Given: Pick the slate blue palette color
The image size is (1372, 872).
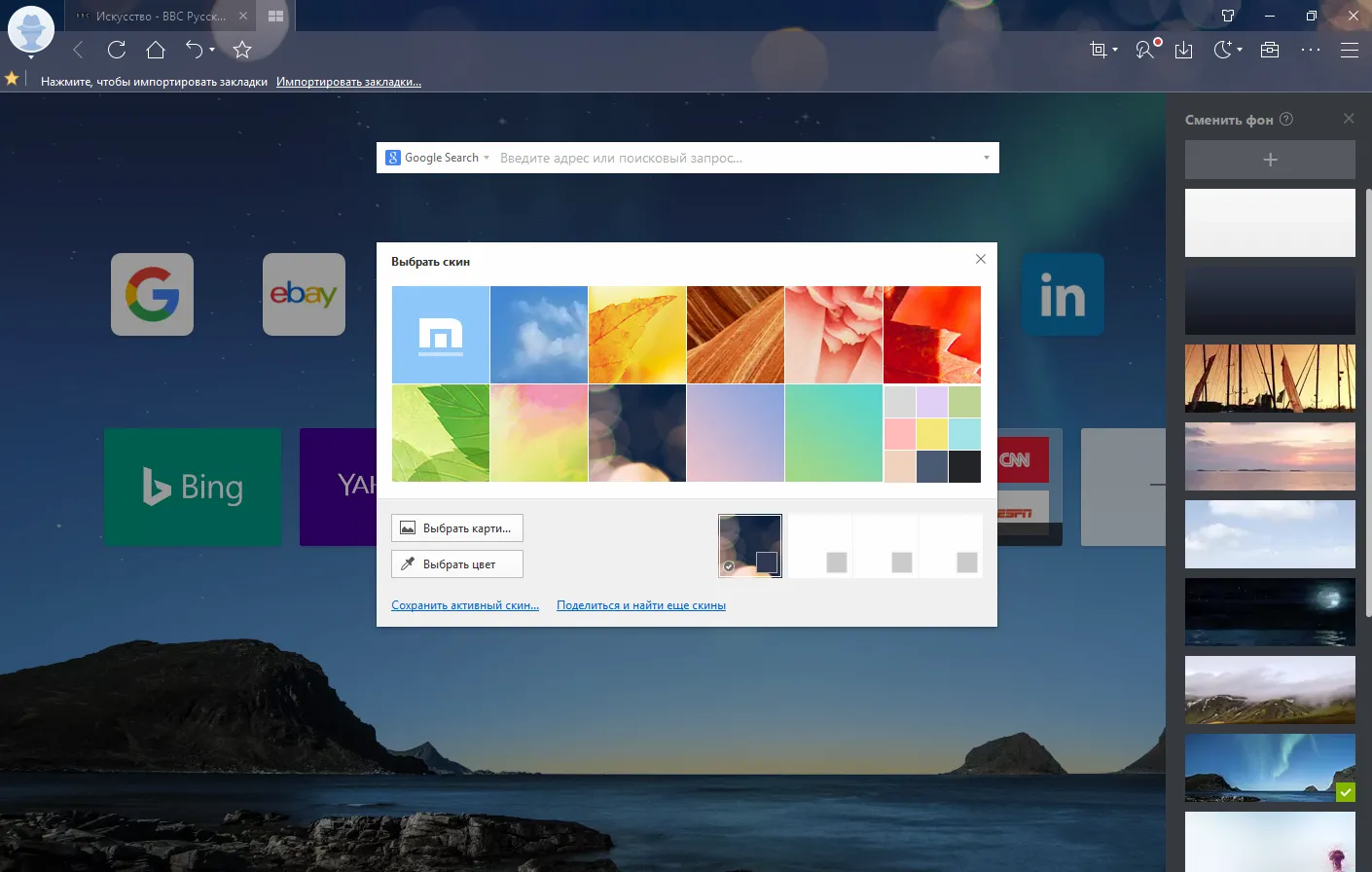Looking at the screenshot, I should [x=932, y=466].
